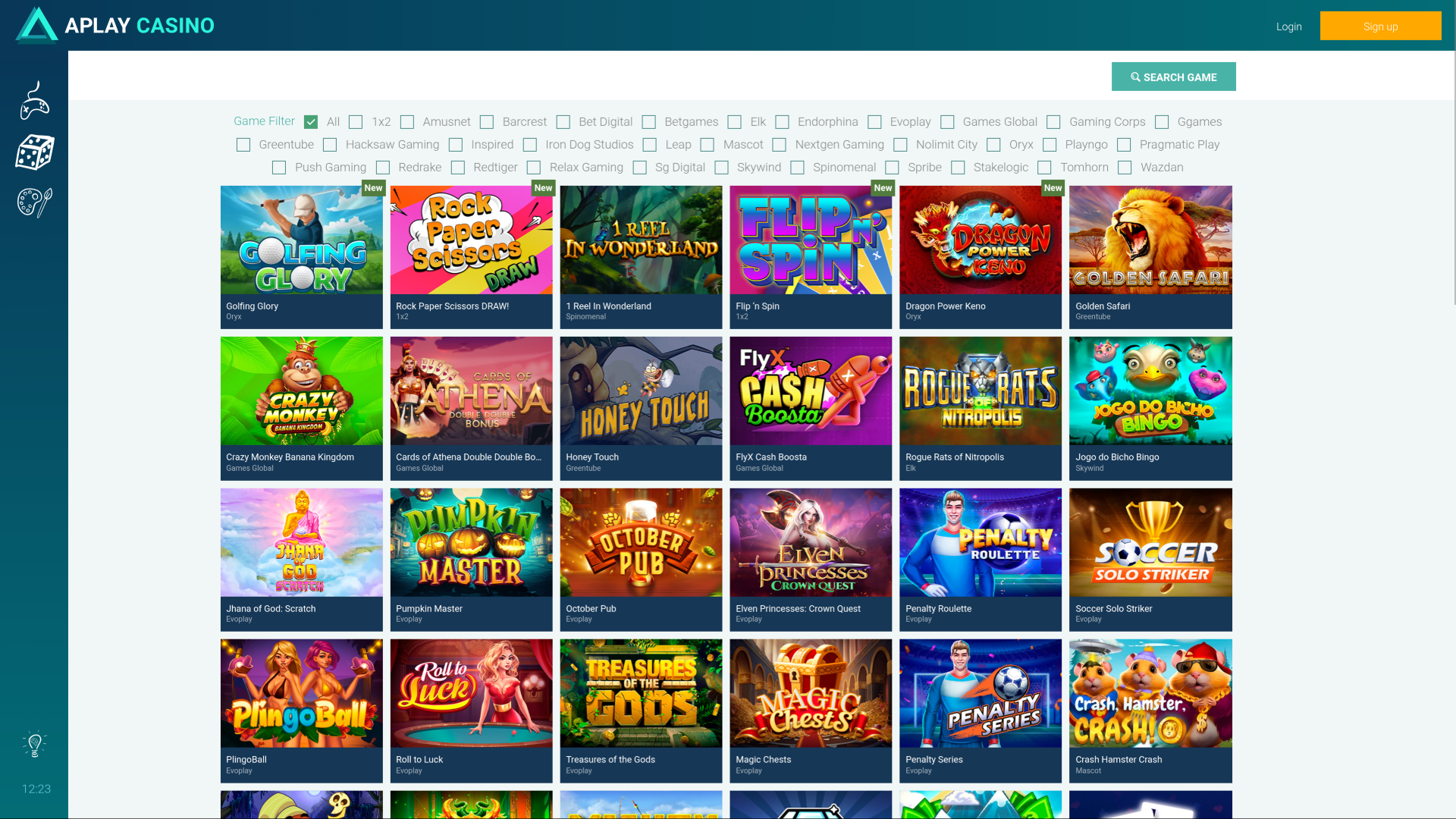Enable the Spribe provider checkbox
The width and height of the screenshot is (1456, 819).
893,168
